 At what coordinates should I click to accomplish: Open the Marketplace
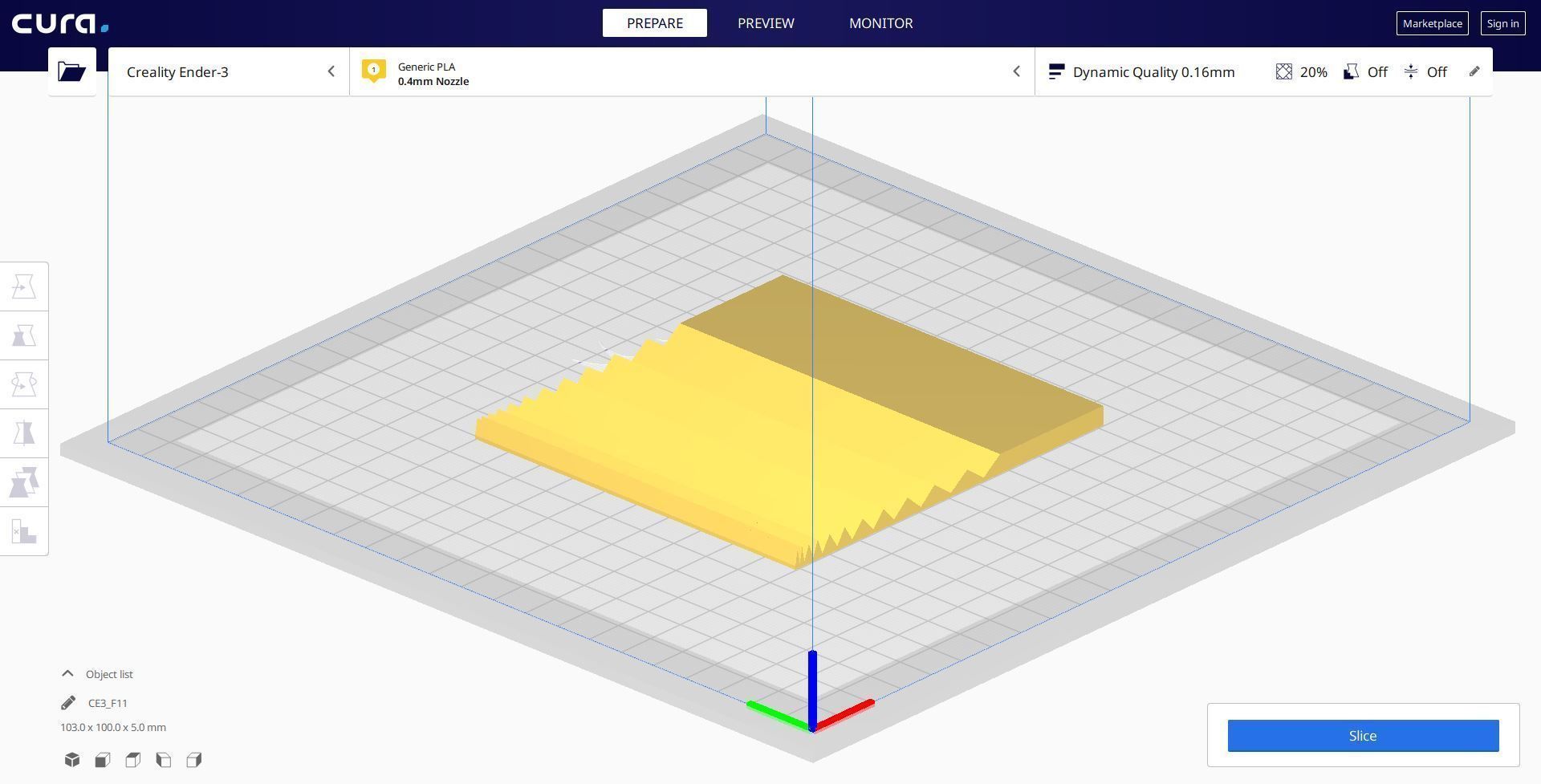pyautogui.click(x=1432, y=23)
